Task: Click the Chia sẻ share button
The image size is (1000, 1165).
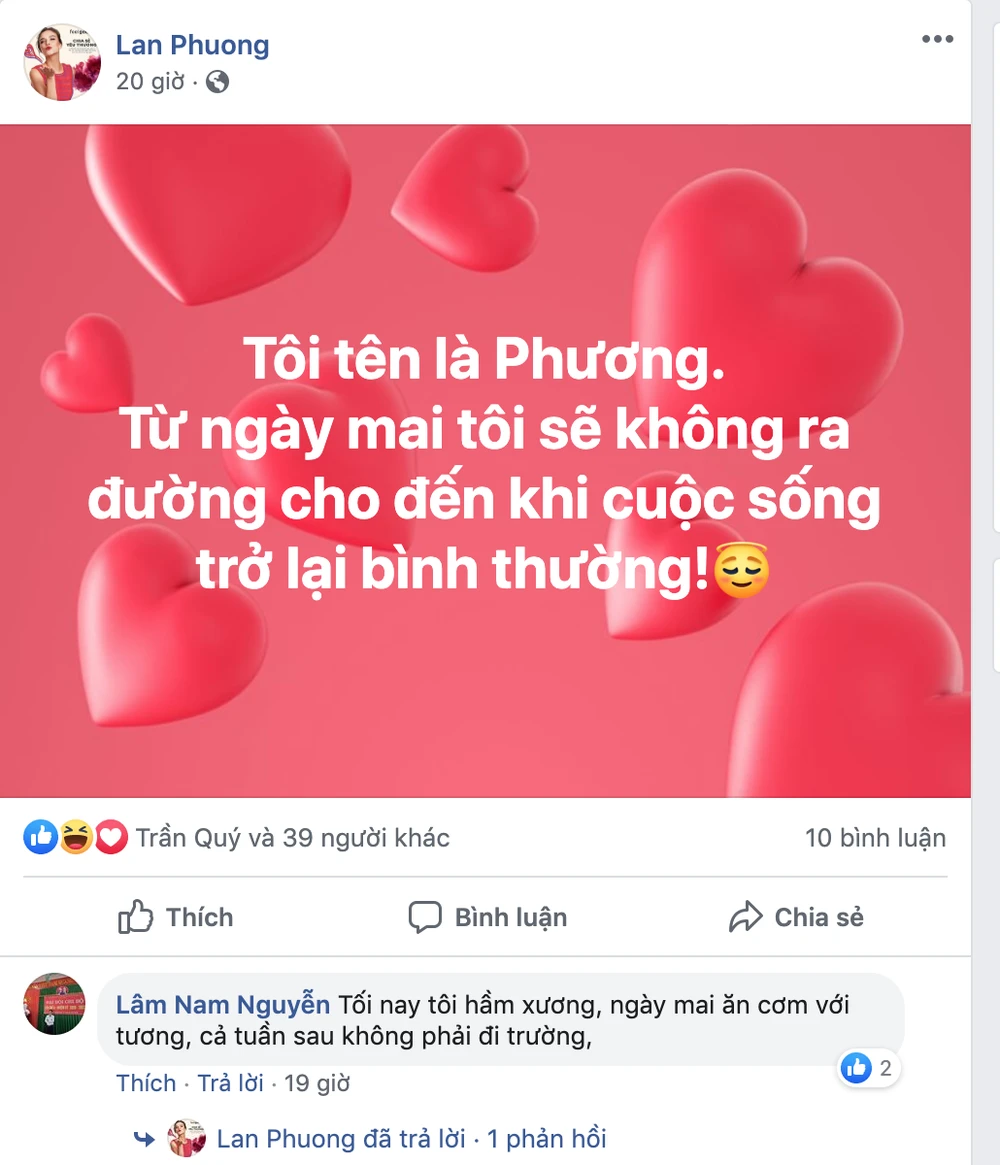Action: 796,917
